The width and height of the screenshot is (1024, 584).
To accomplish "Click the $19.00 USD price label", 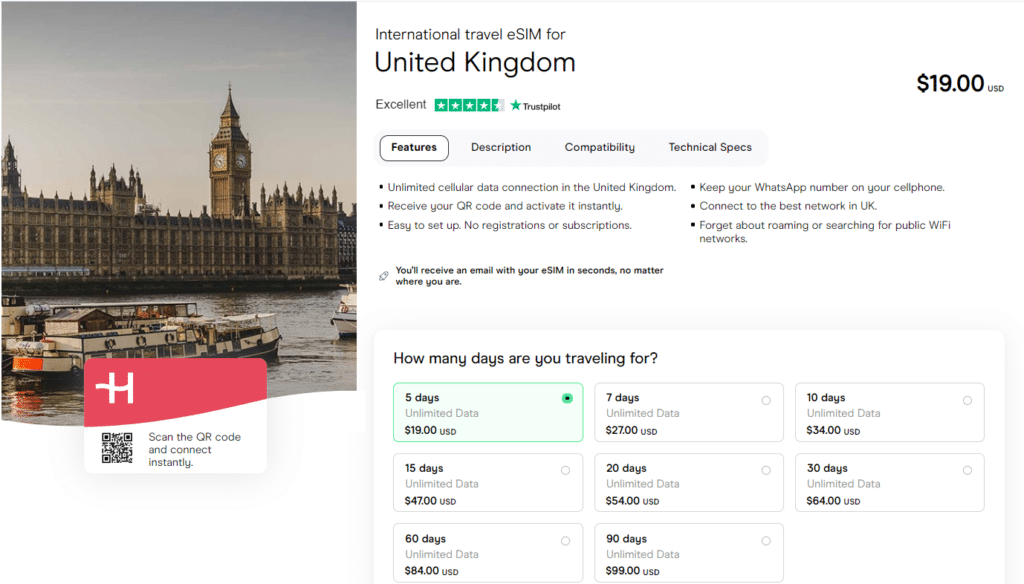I will 958,84.
